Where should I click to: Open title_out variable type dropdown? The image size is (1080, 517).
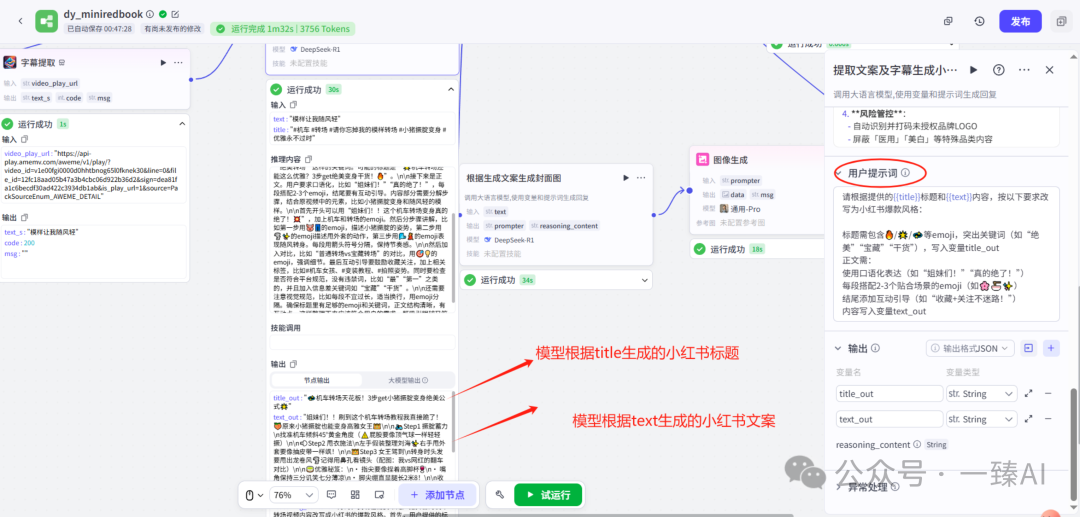[x=982, y=394]
